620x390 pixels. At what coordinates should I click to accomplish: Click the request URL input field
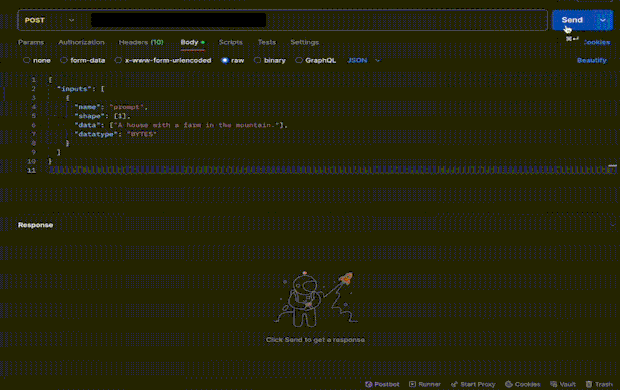click(316, 20)
